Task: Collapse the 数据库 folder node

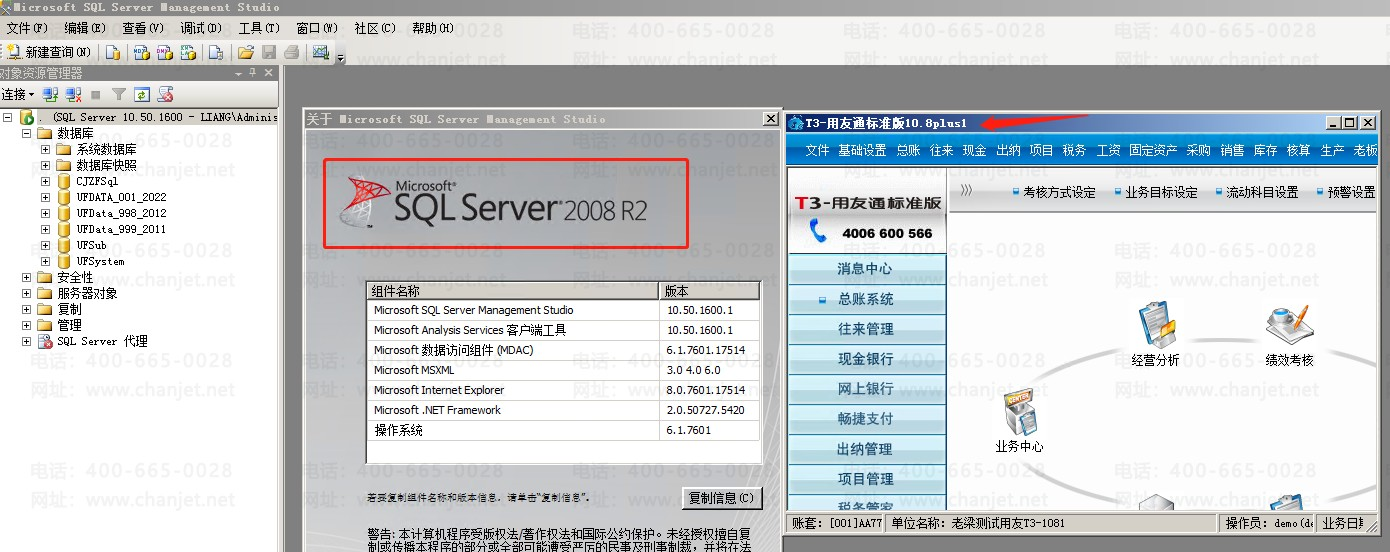Action: click(x=27, y=133)
